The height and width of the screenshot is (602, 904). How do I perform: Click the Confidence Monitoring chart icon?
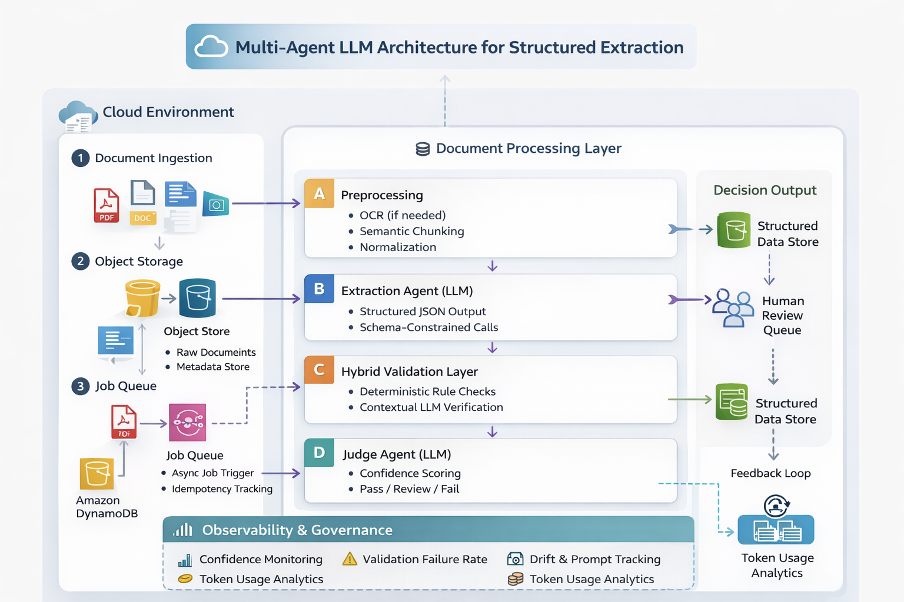(184, 559)
